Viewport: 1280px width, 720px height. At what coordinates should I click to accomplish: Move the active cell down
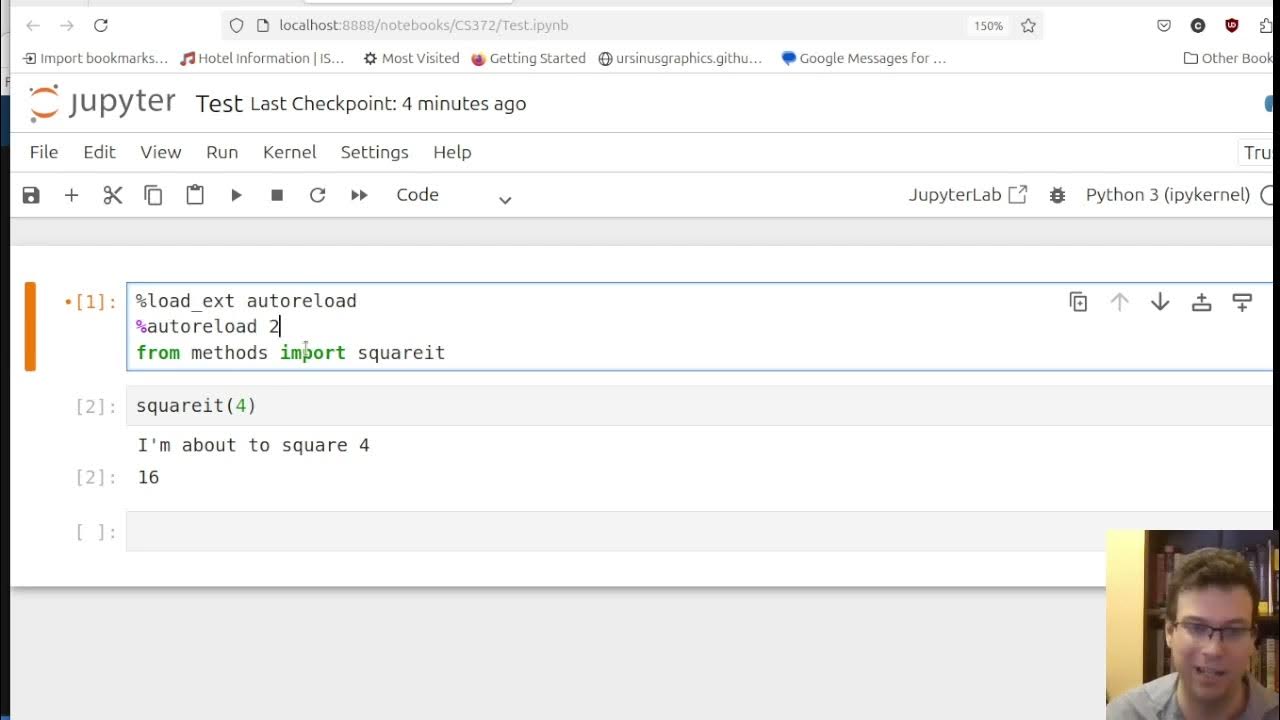point(1160,302)
